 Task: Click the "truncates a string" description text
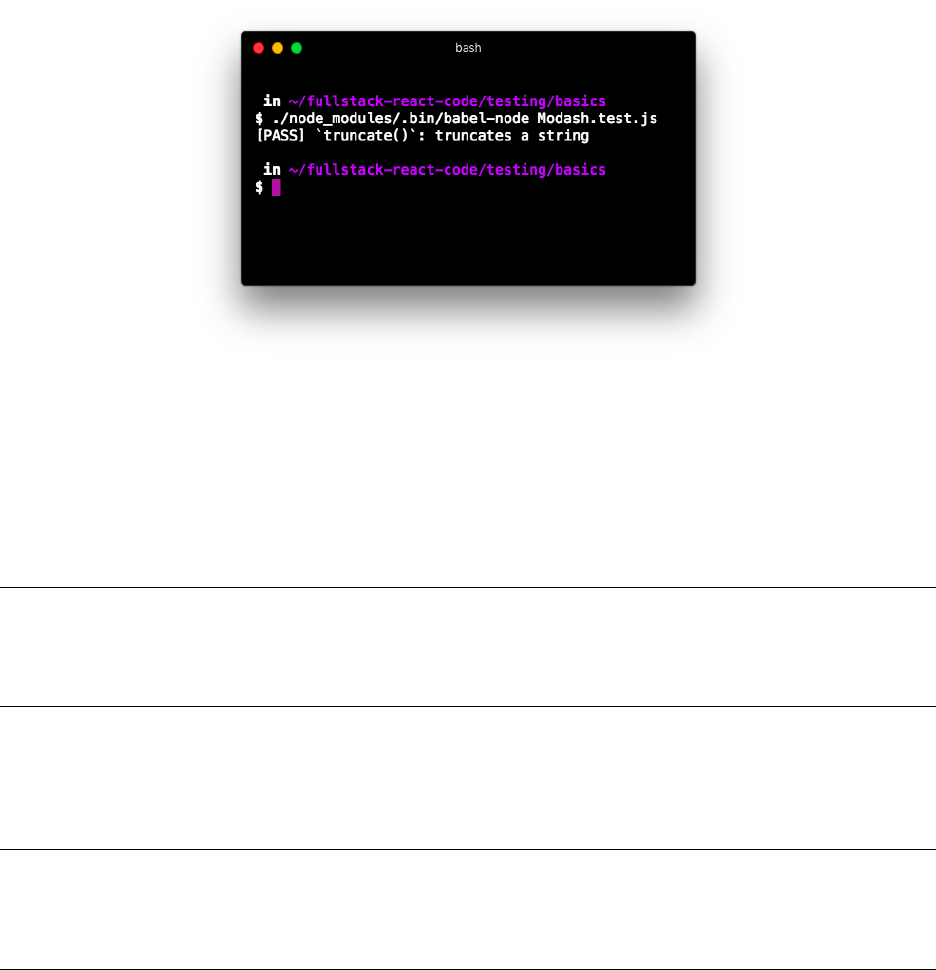point(512,136)
